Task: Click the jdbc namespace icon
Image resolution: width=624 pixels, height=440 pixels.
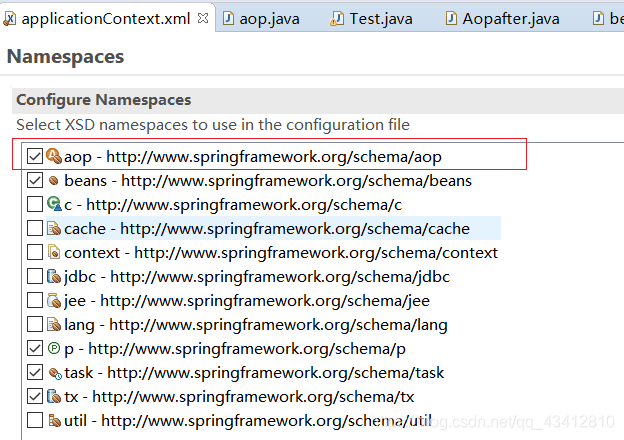Action: (54, 276)
